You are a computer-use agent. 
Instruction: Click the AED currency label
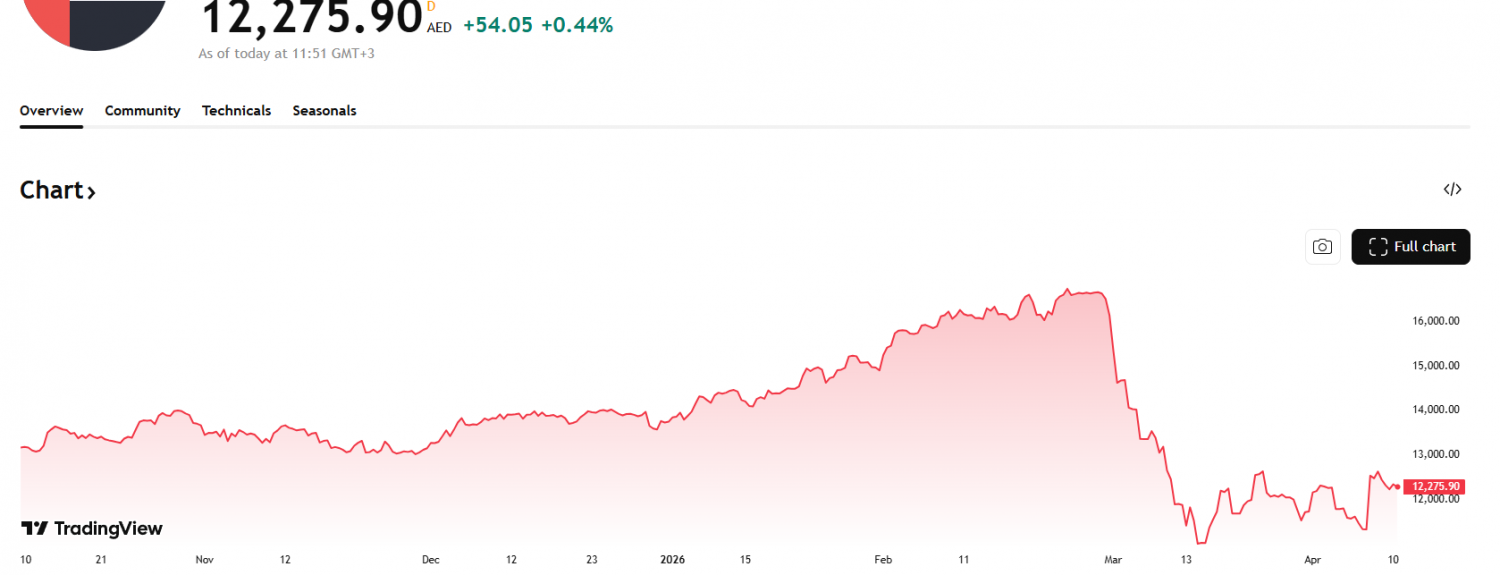pos(439,28)
